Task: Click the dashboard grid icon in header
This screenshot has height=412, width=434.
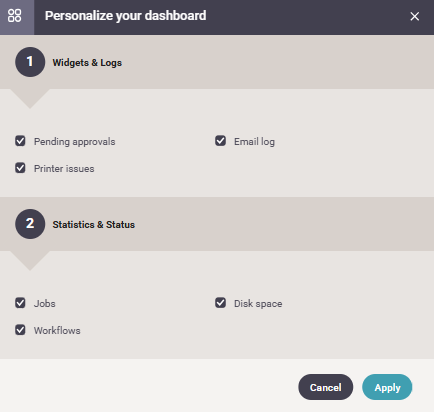Action: (15, 16)
